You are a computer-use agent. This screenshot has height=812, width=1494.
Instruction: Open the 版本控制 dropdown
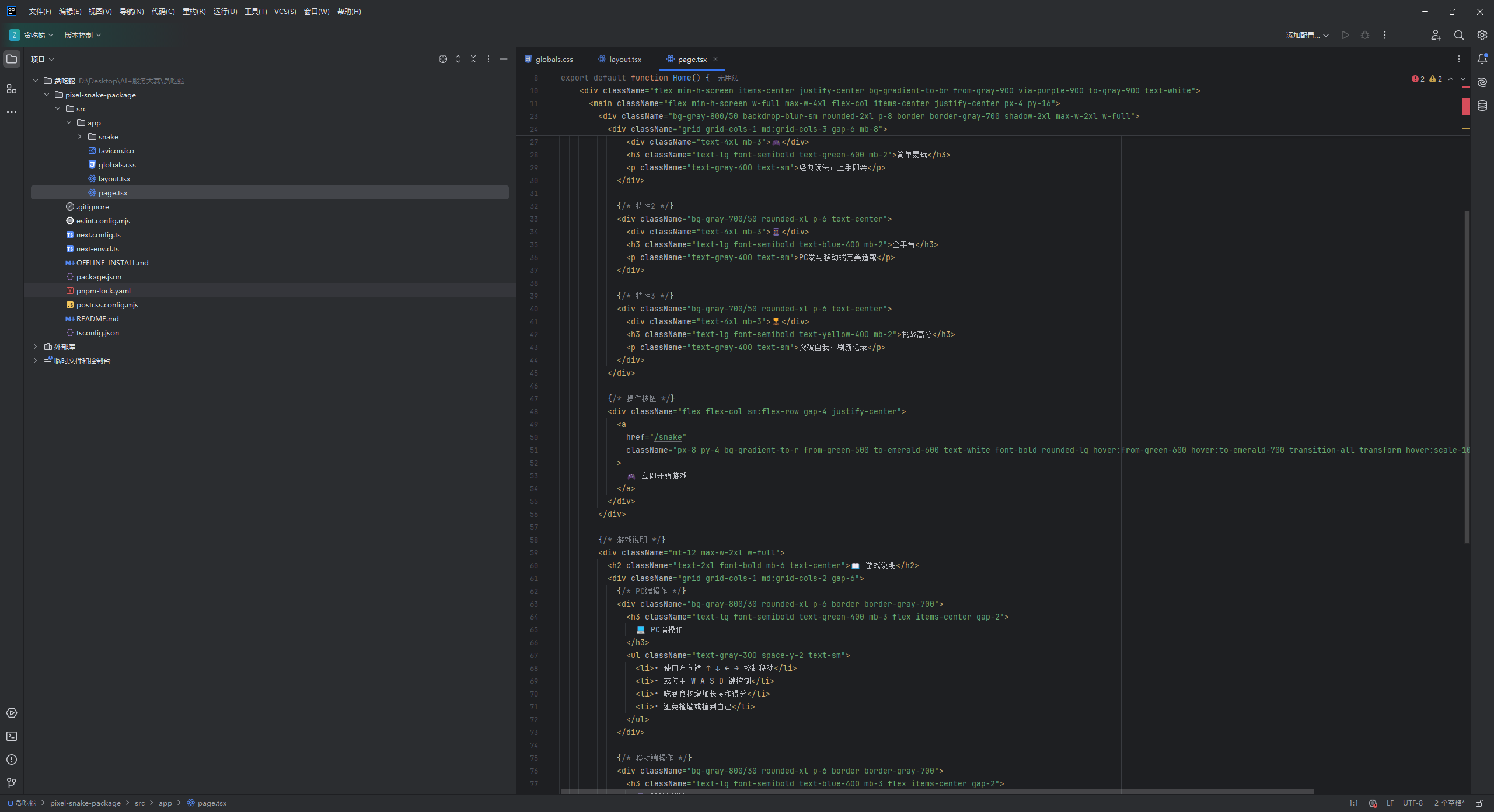[82, 35]
